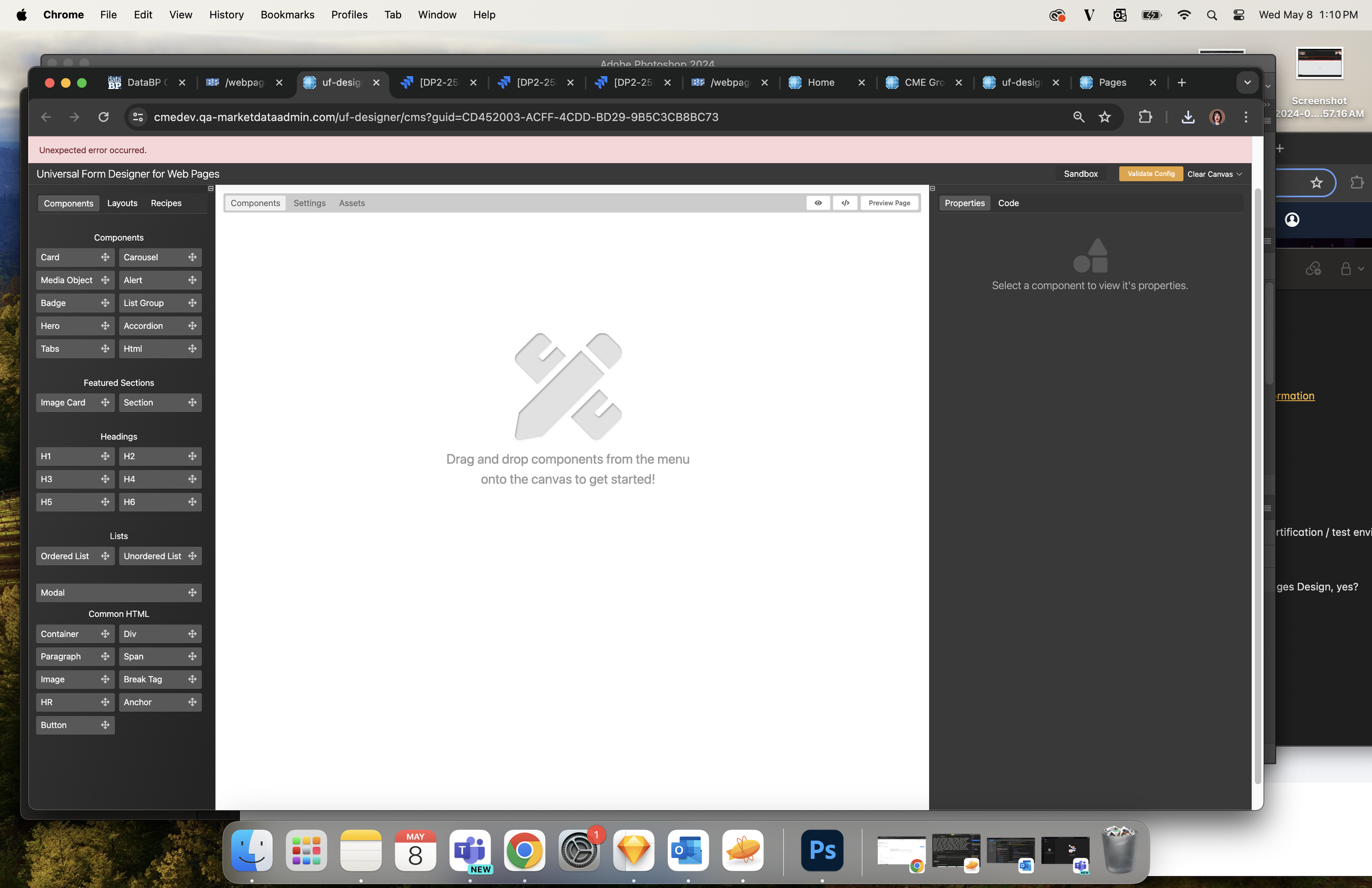
Task: Click the zoom magnifier icon in the address bar
Action: (x=1078, y=117)
